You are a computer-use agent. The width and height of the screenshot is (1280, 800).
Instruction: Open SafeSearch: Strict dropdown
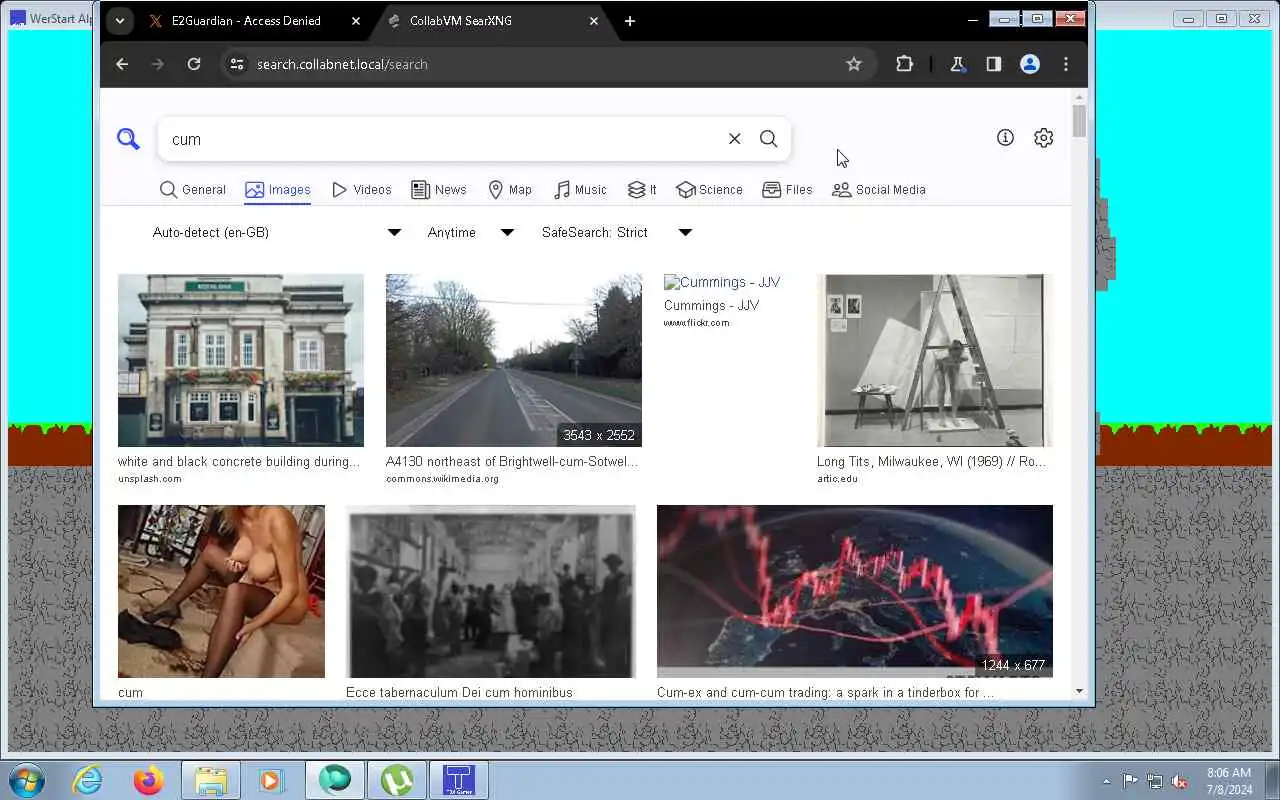(x=616, y=232)
